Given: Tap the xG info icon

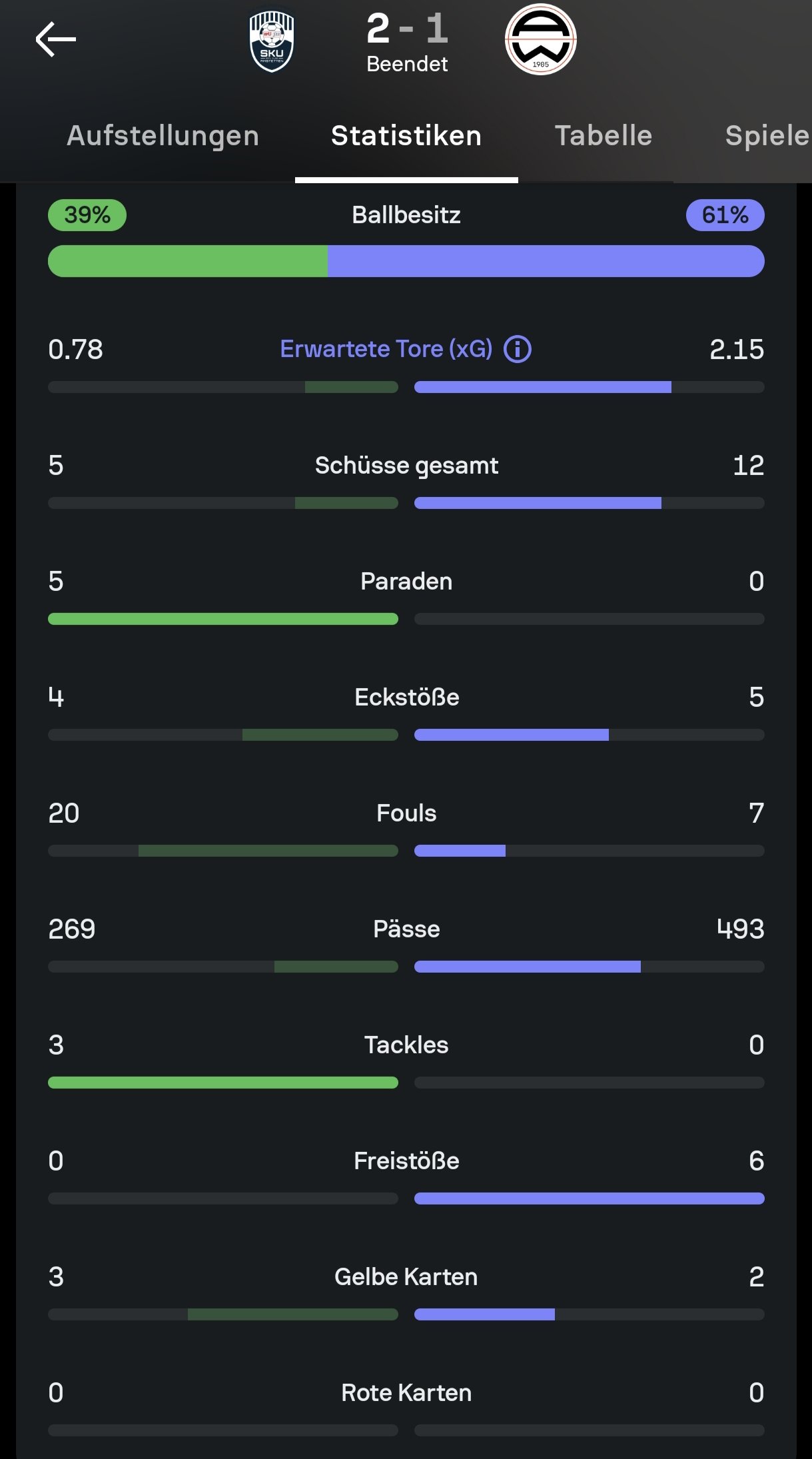Looking at the screenshot, I should pos(518,349).
